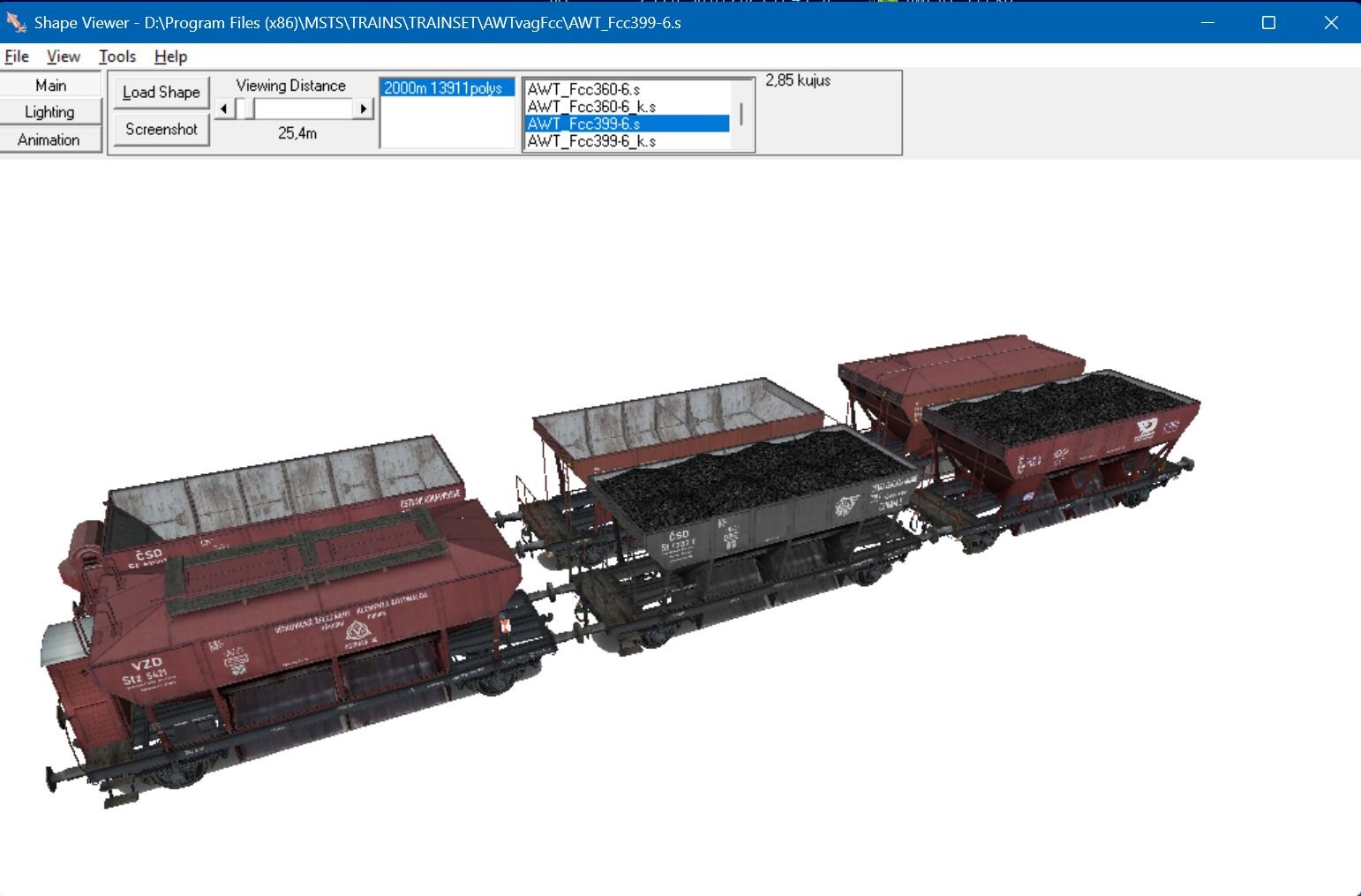Select AWT_Fcc360-6.s in the file list

point(583,89)
